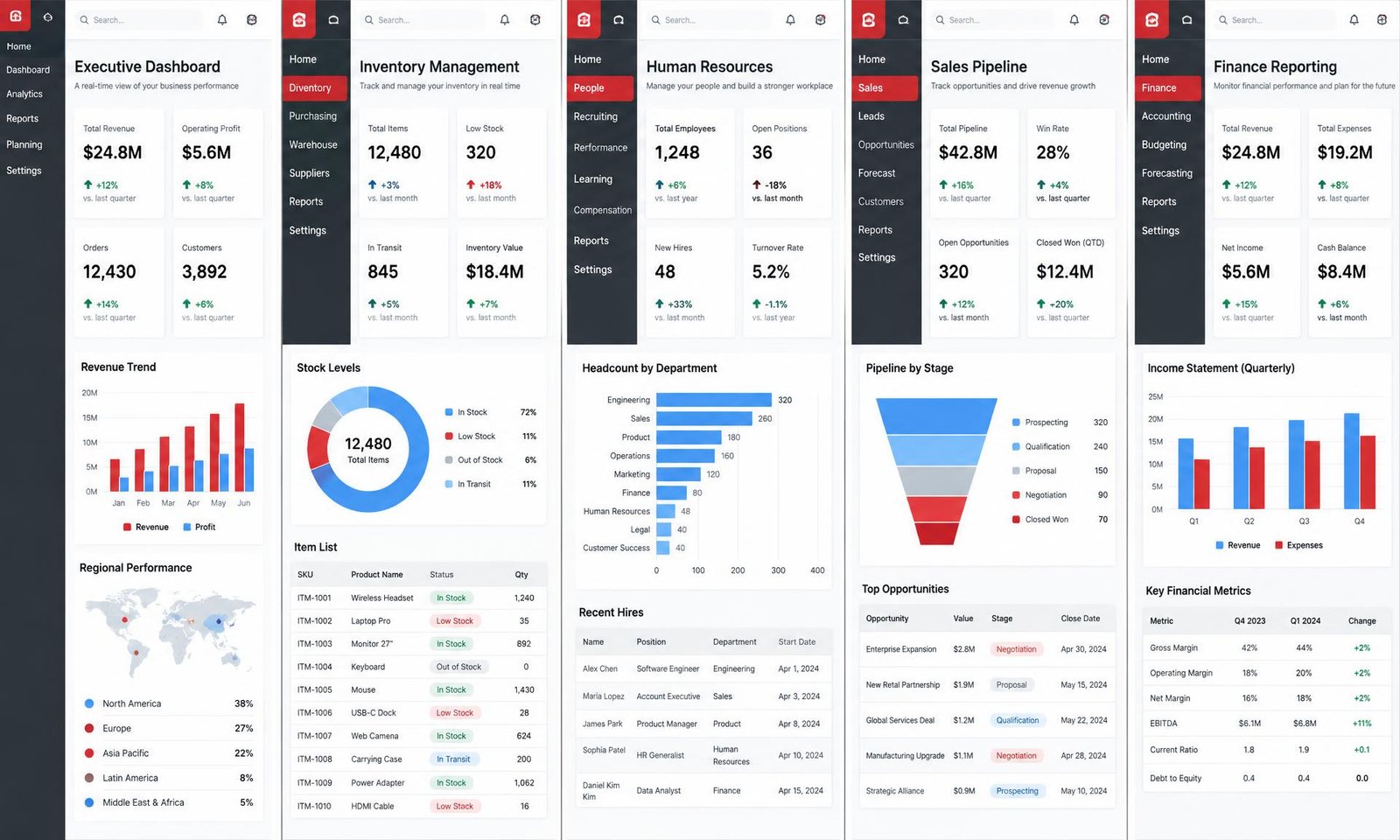The width and height of the screenshot is (1400, 840).
Task: Click the logo icon in Human Resources panel
Action: tap(584, 19)
